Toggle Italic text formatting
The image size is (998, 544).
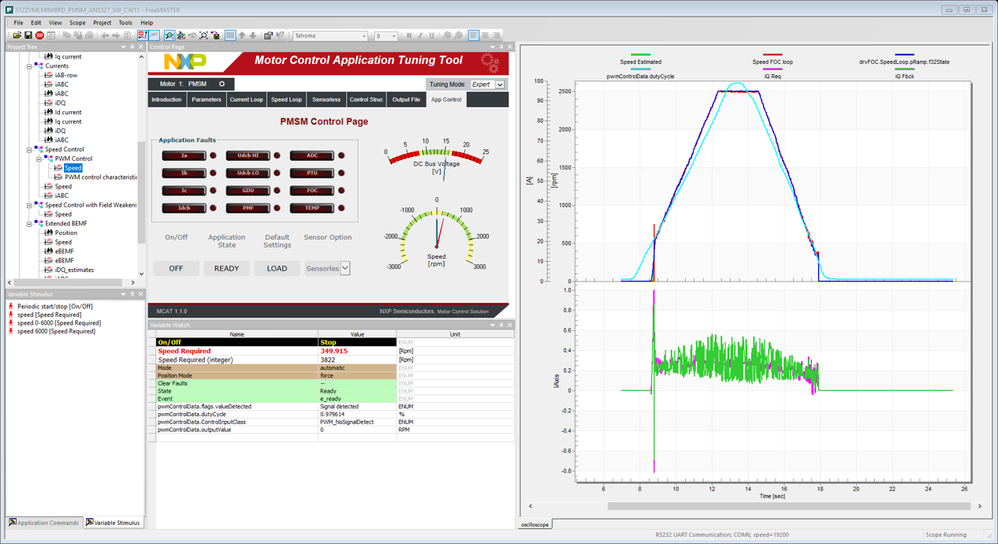coord(420,36)
